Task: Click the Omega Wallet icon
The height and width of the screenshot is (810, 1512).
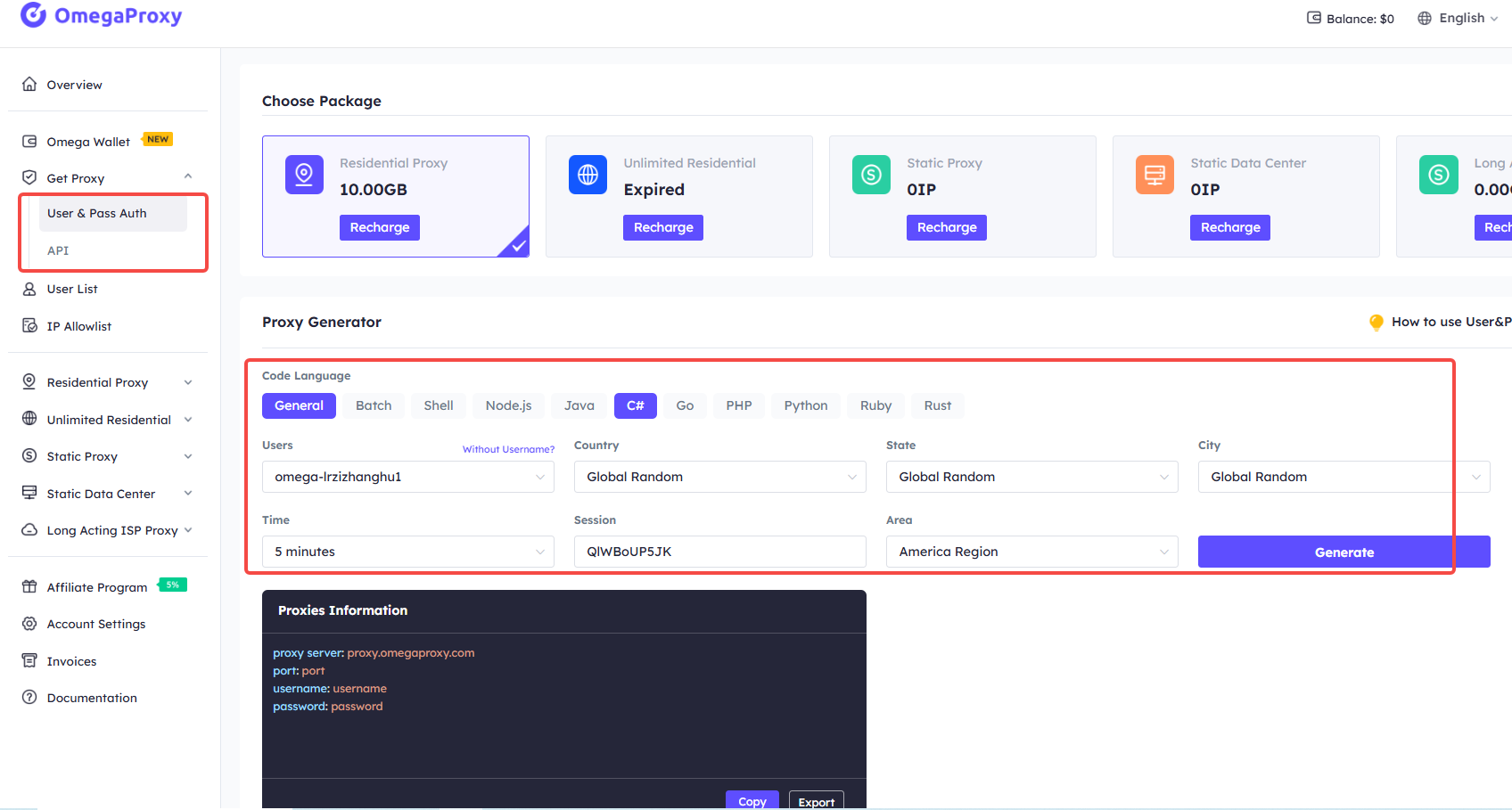Action: click(x=29, y=142)
